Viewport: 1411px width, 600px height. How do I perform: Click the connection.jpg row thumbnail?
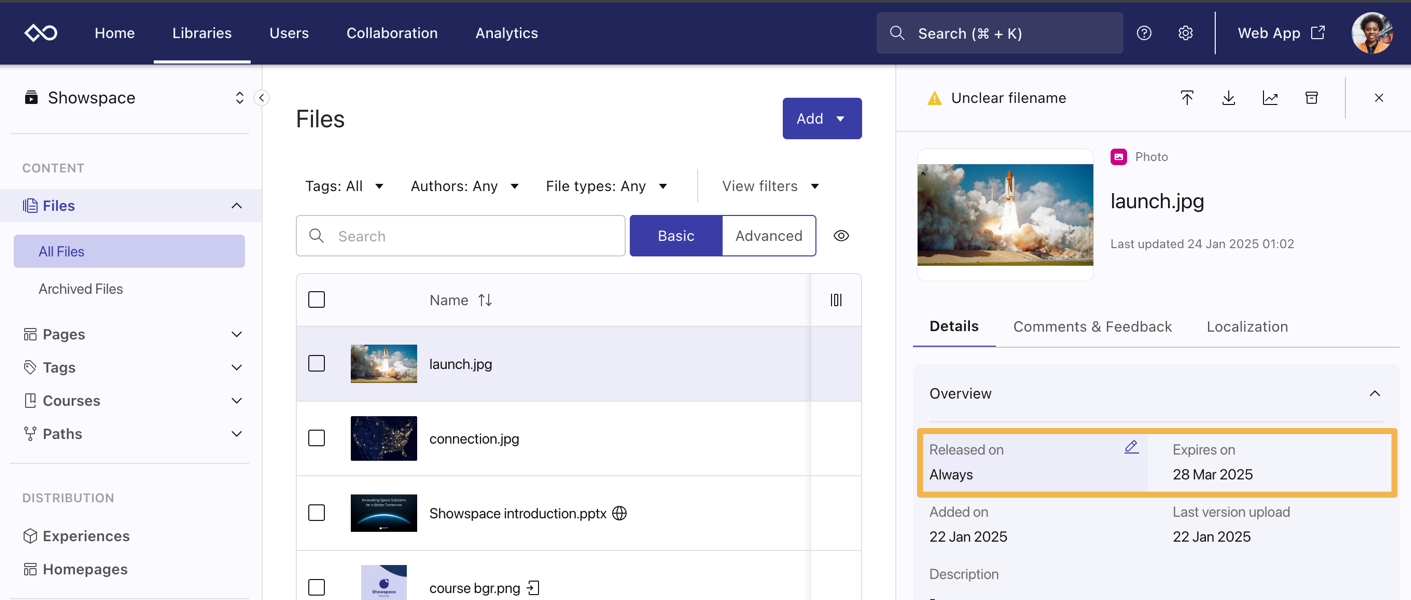coord(384,438)
